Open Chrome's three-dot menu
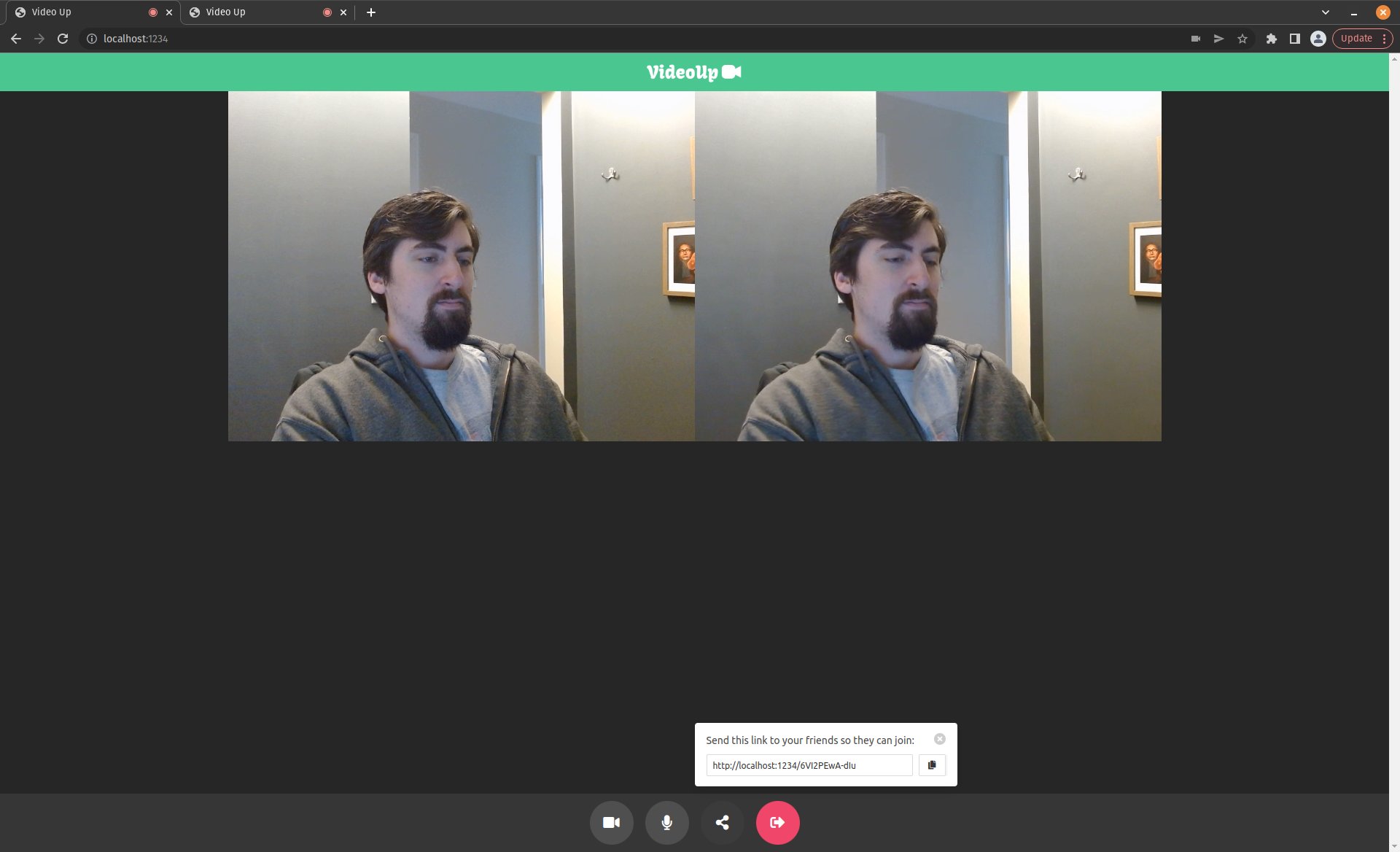 pos(1384,39)
